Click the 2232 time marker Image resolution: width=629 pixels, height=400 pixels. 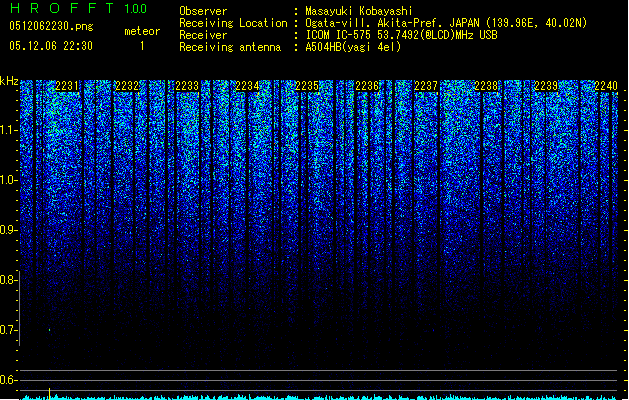127,86
